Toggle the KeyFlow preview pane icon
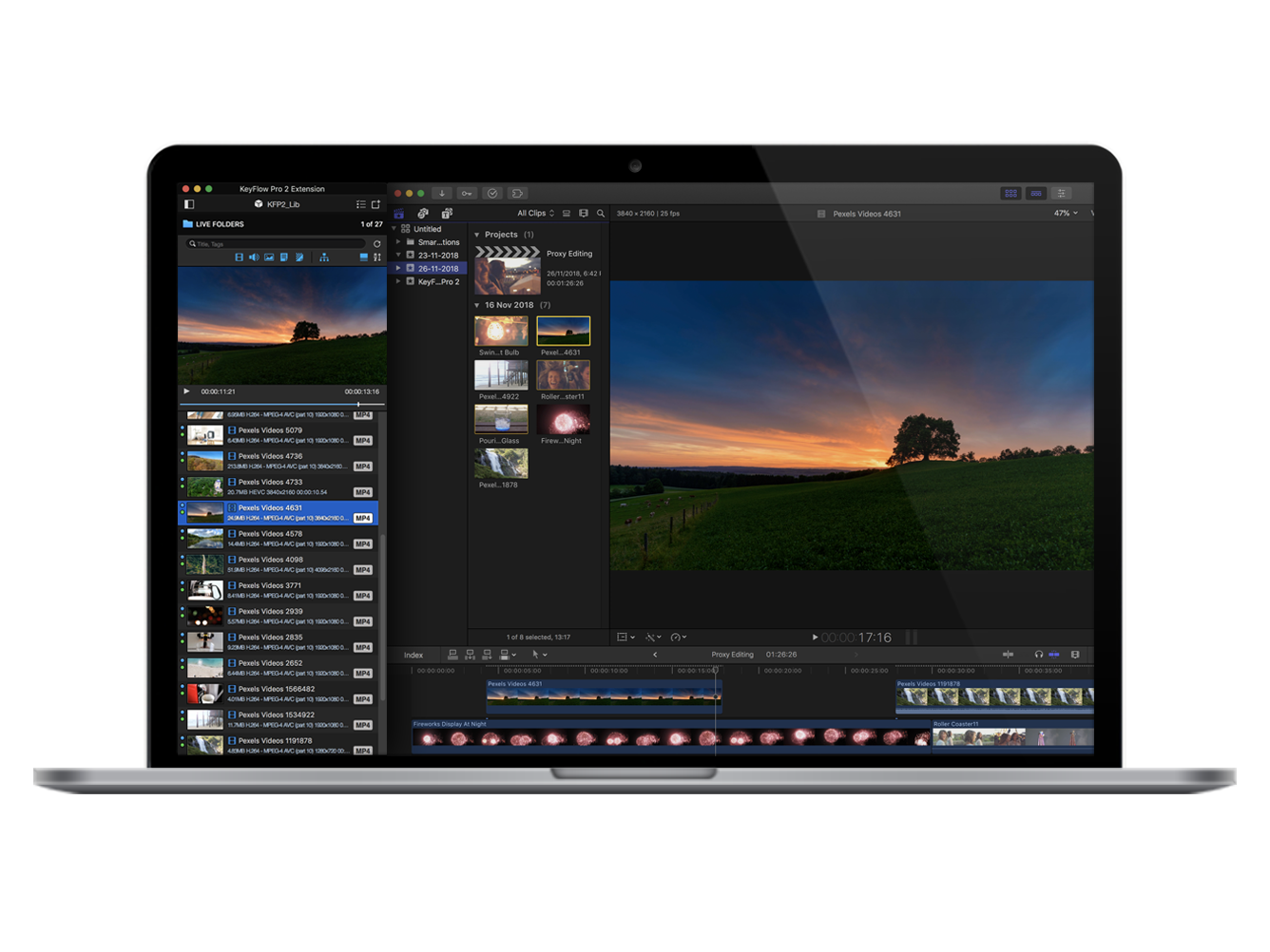The image size is (1270, 952). click(363, 257)
